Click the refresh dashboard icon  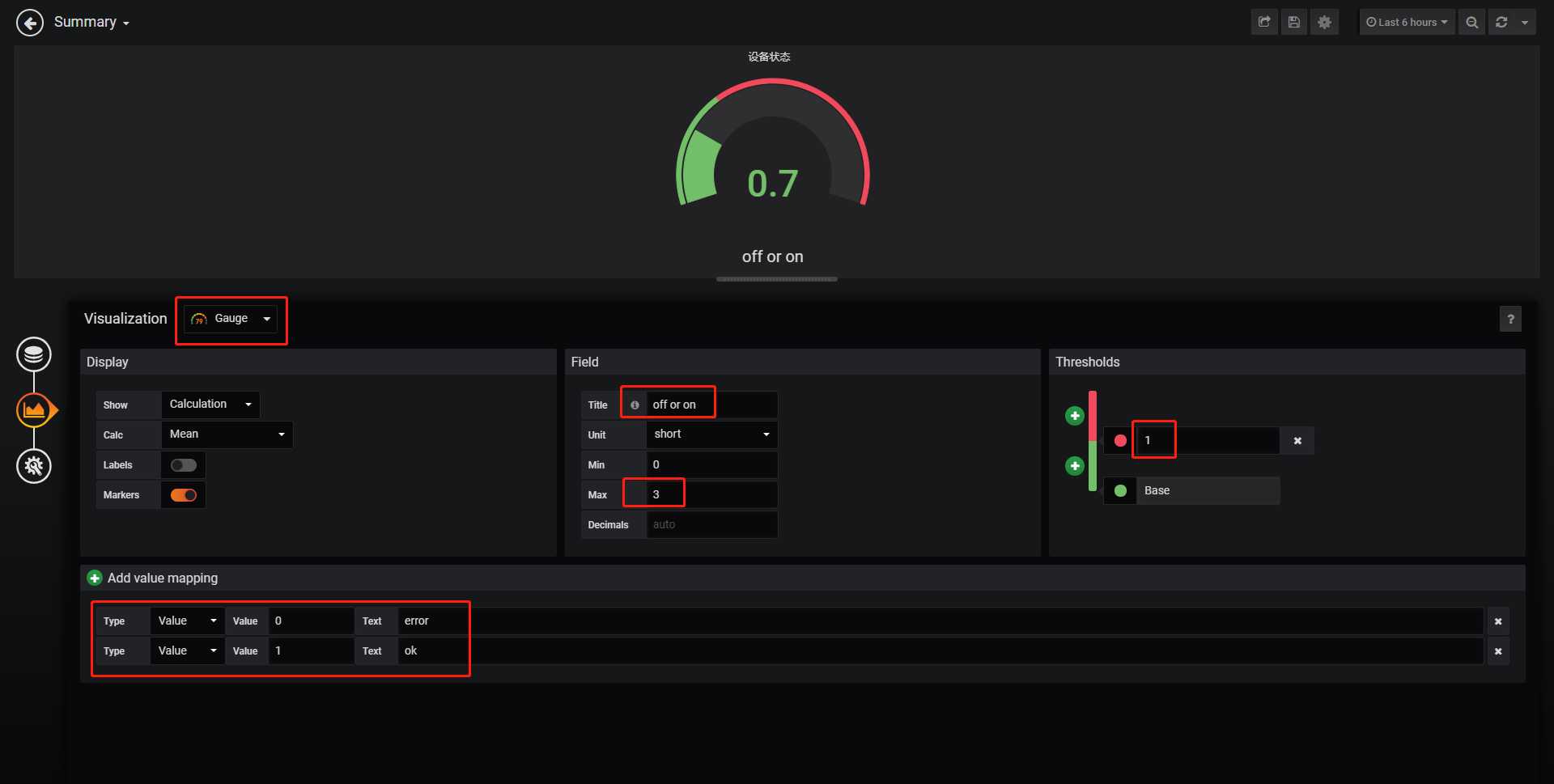[x=1501, y=23]
